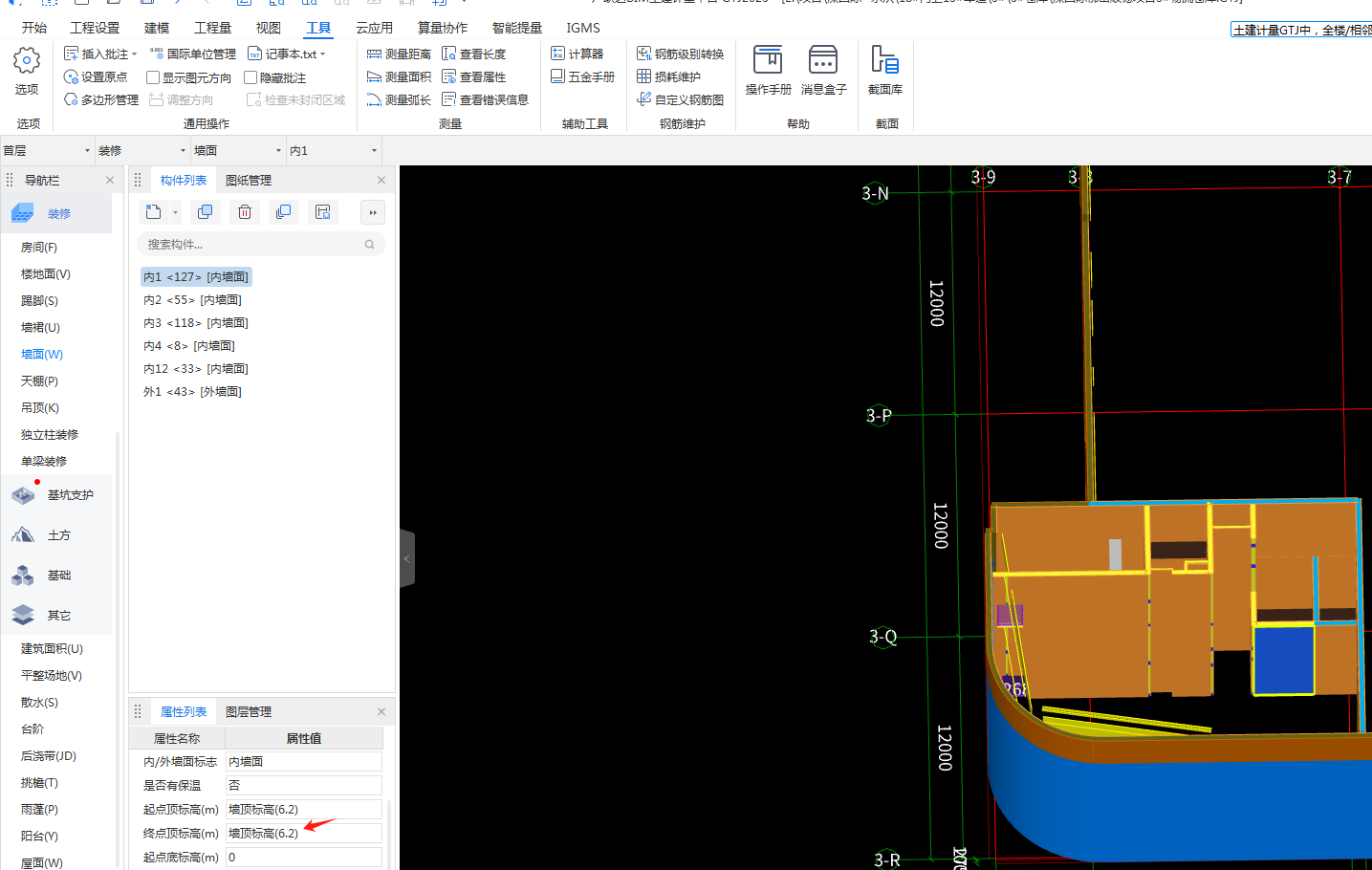Open the 视图 ribbon tab
Screen dimensions: 1372x870
point(269,28)
